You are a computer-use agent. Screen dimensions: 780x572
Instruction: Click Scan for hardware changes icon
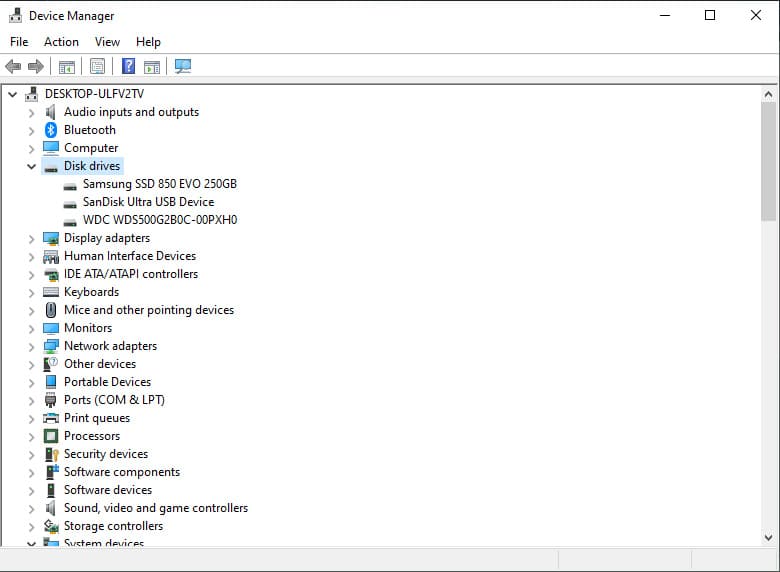pyautogui.click(x=183, y=66)
